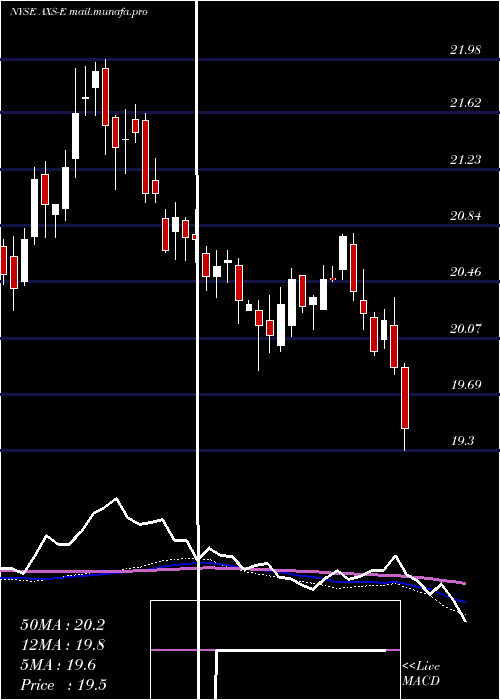Viewport: 500px width, 700px height.
Task: Click the 21.62 price axis label
Action: coord(466,103)
